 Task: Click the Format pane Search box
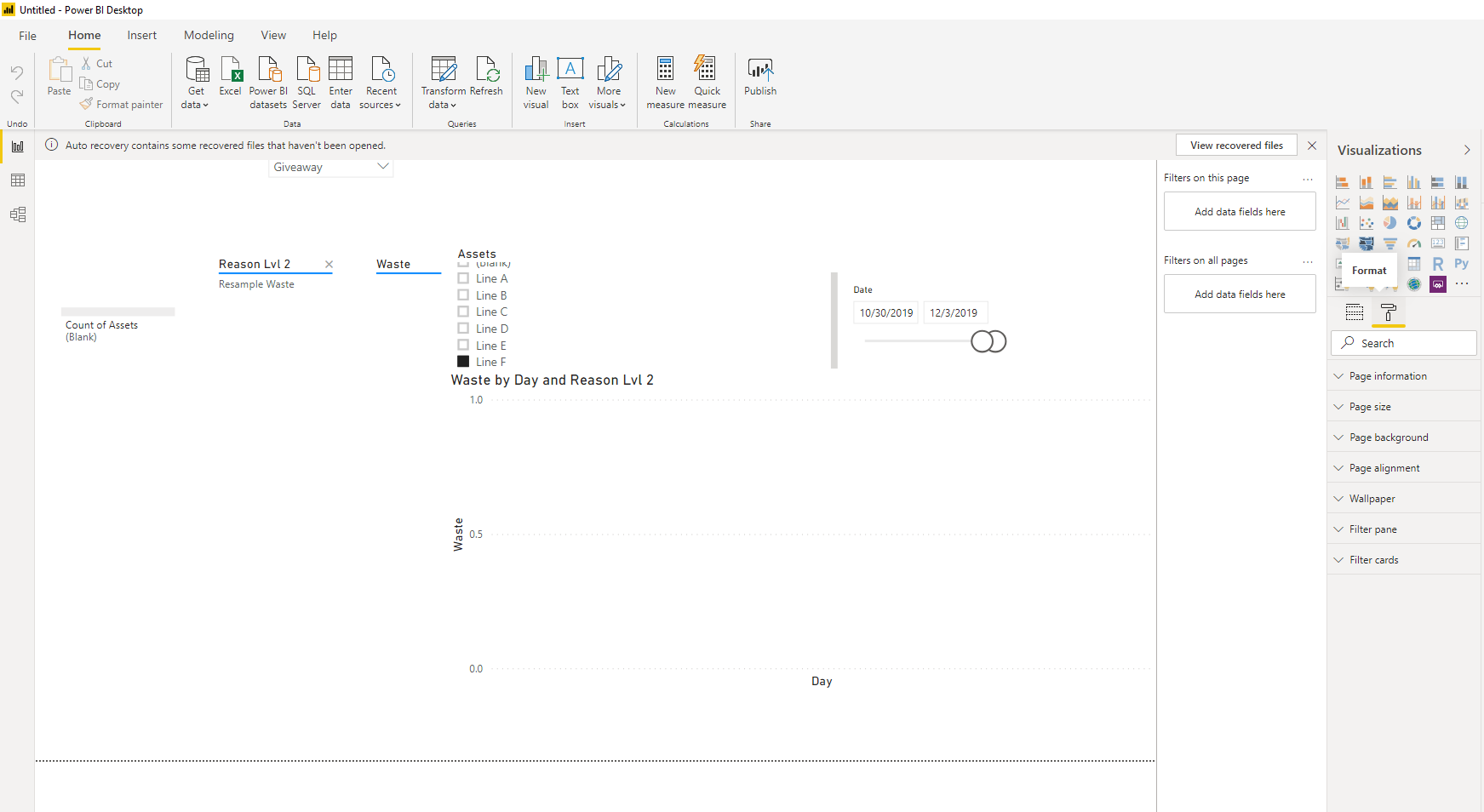tap(1404, 343)
